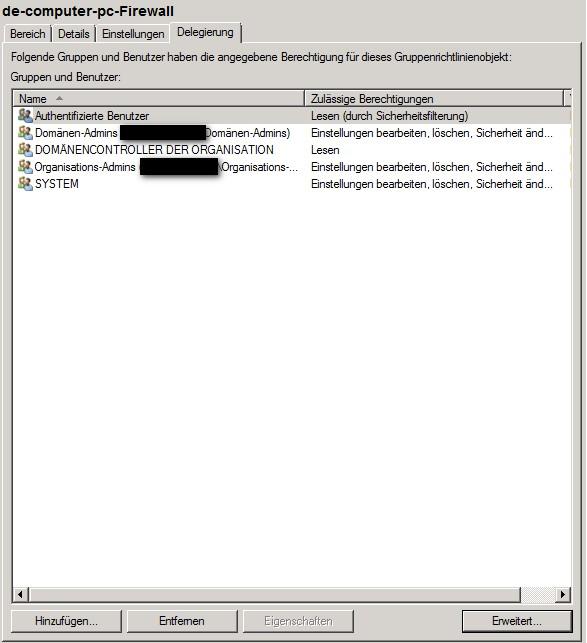
Task: Click the DOMÄNENCONTROLLER DER ORGANISATION group icon
Action: 25,150
